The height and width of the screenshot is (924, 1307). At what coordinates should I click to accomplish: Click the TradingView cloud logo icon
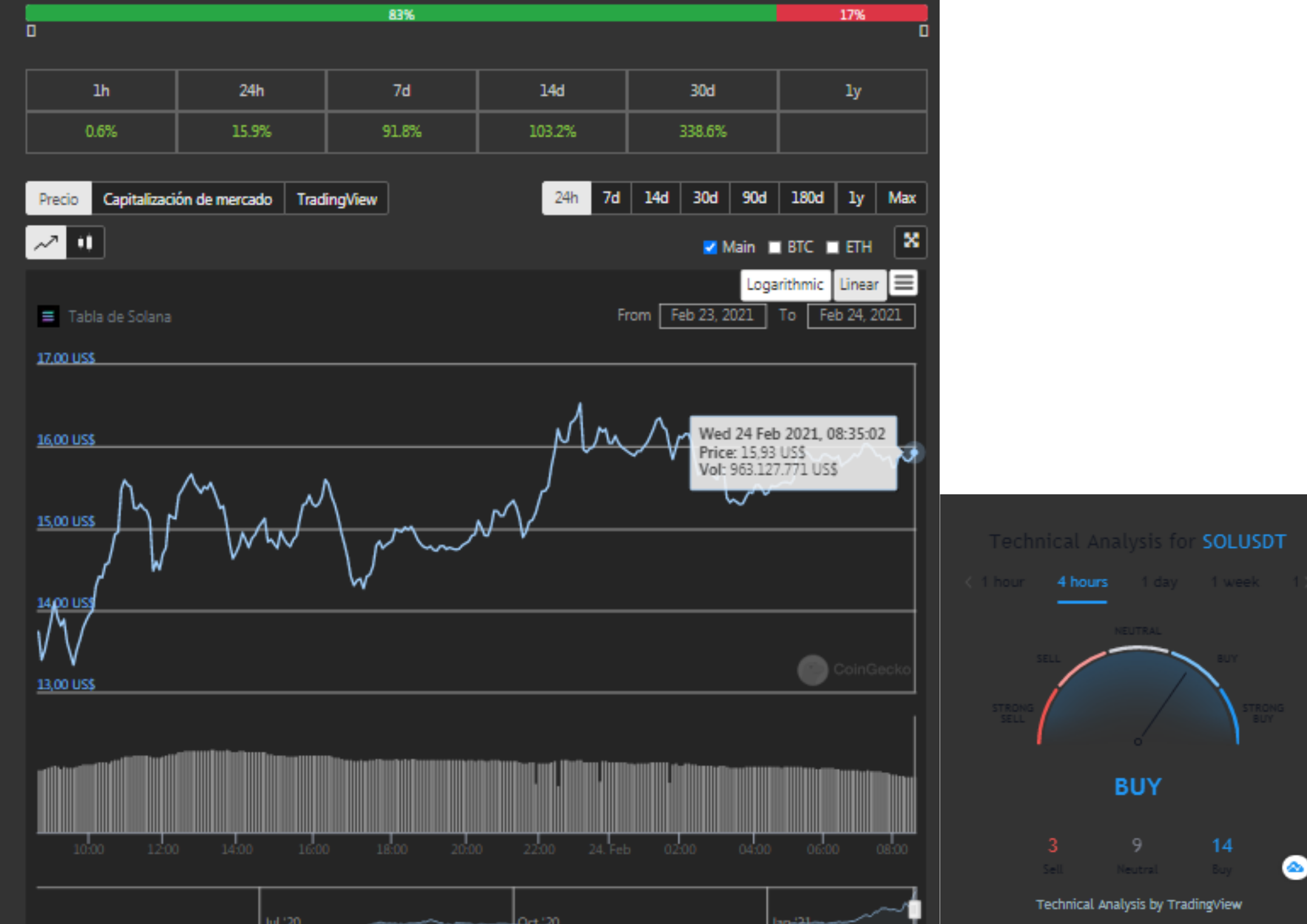click(x=1294, y=868)
